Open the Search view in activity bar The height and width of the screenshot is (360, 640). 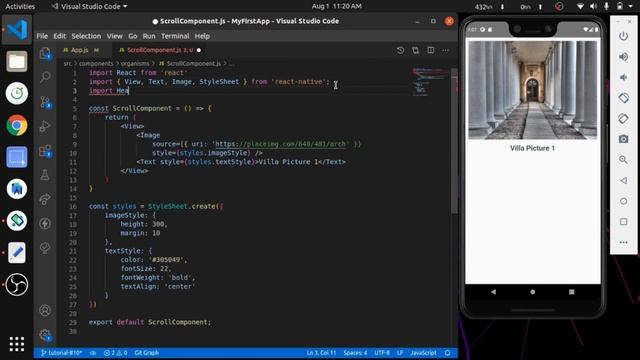pos(45,77)
